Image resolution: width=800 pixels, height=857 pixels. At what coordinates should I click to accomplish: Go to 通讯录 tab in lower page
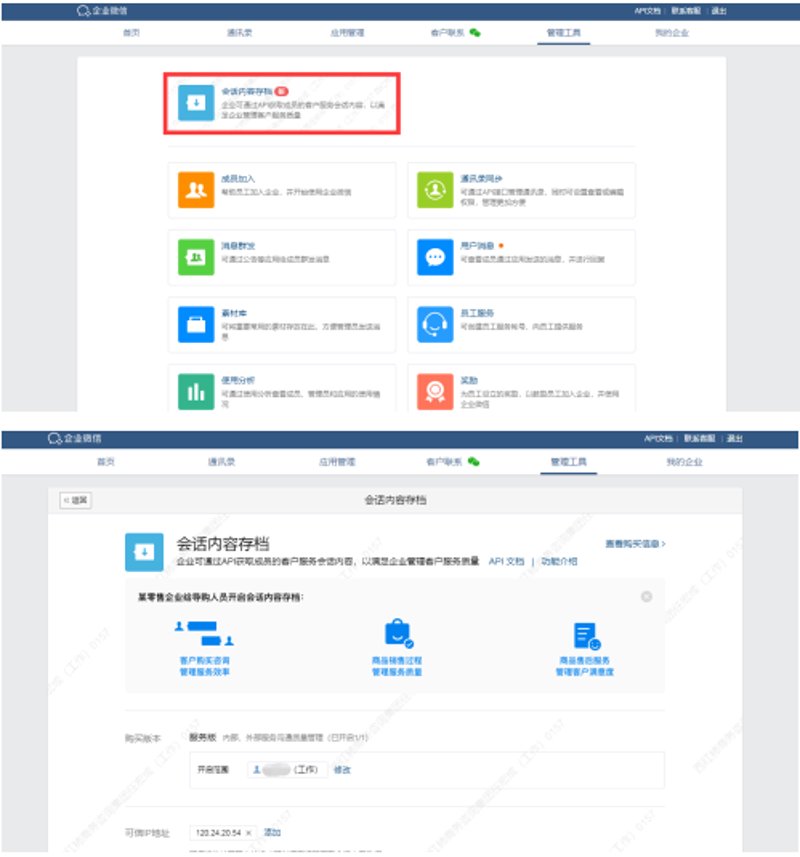pos(221,462)
